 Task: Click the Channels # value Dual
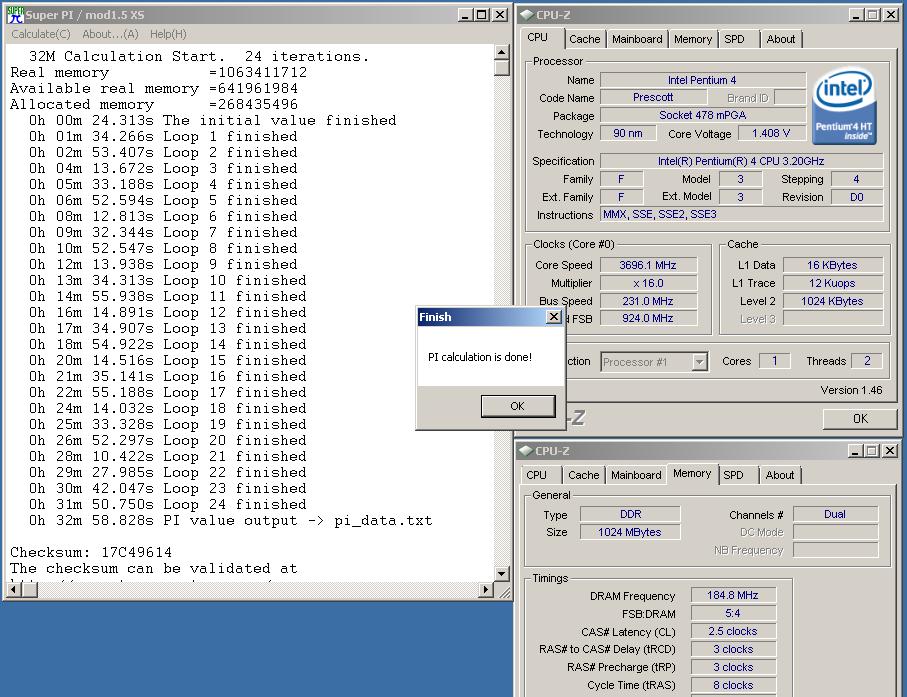[x=835, y=514]
